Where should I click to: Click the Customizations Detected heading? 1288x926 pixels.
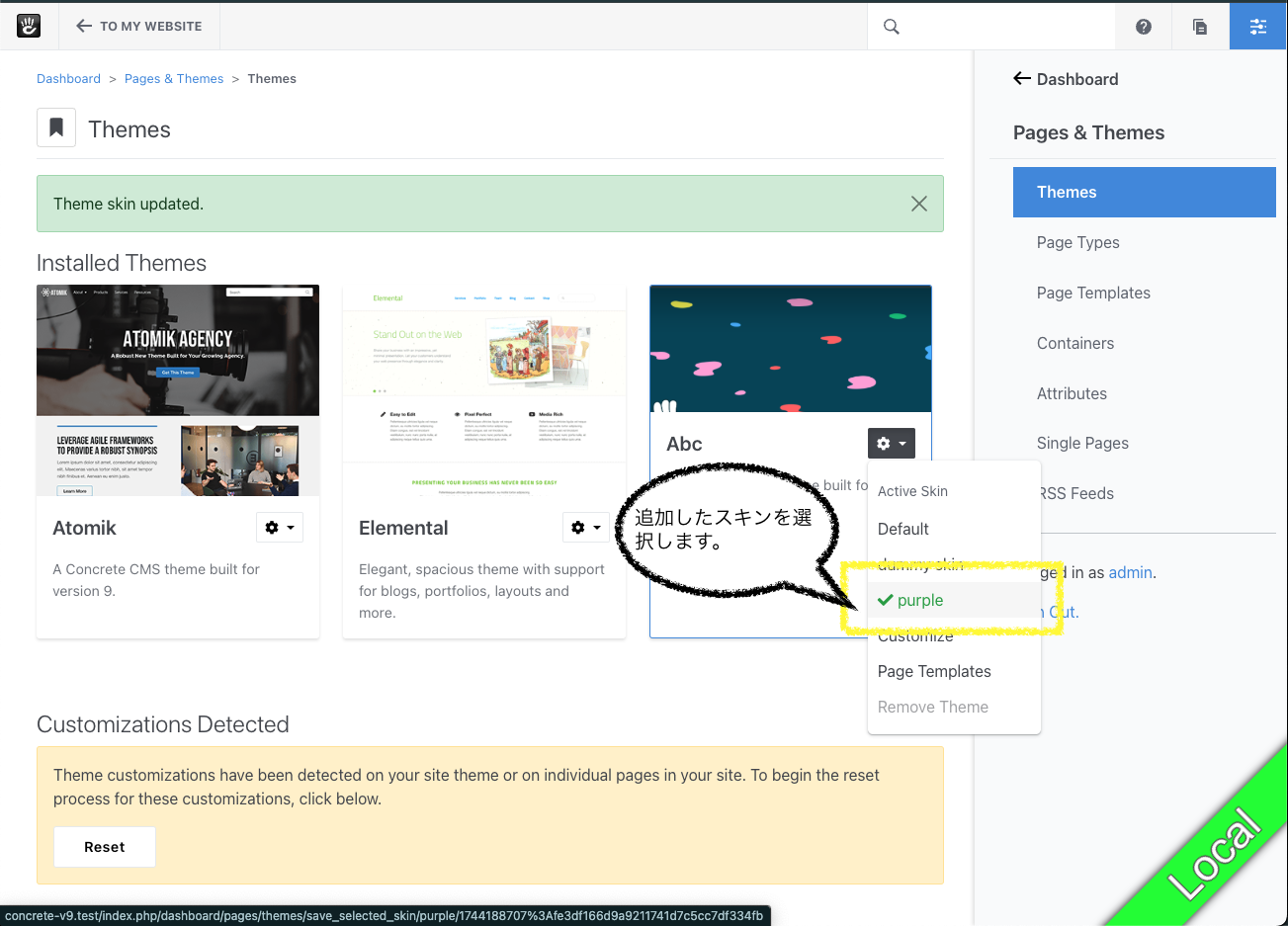(x=163, y=724)
